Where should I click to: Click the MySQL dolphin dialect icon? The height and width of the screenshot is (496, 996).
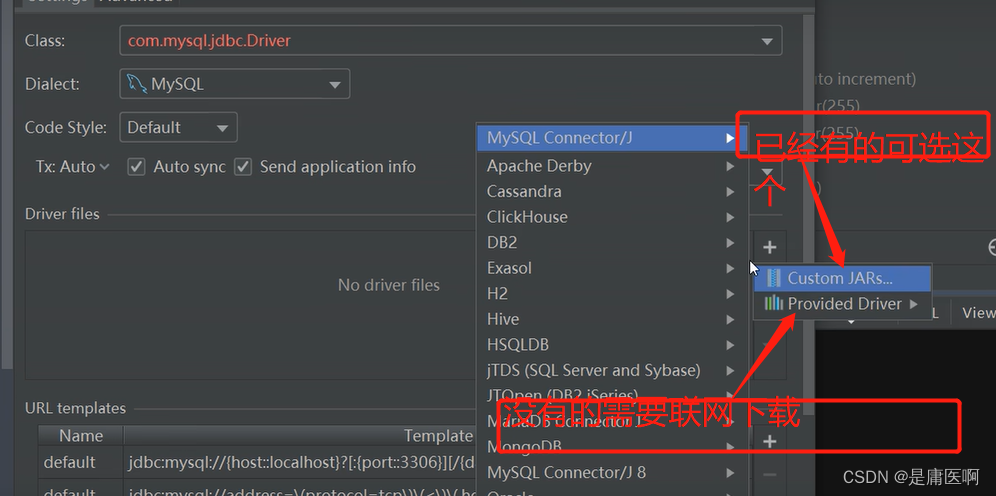pos(137,84)
